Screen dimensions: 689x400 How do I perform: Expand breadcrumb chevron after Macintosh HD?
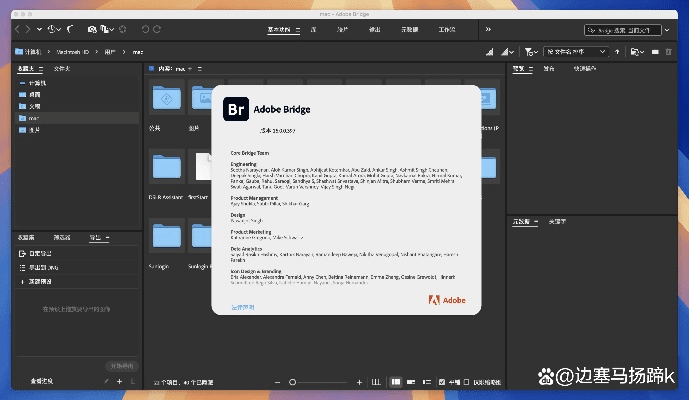tap(96, 52)
